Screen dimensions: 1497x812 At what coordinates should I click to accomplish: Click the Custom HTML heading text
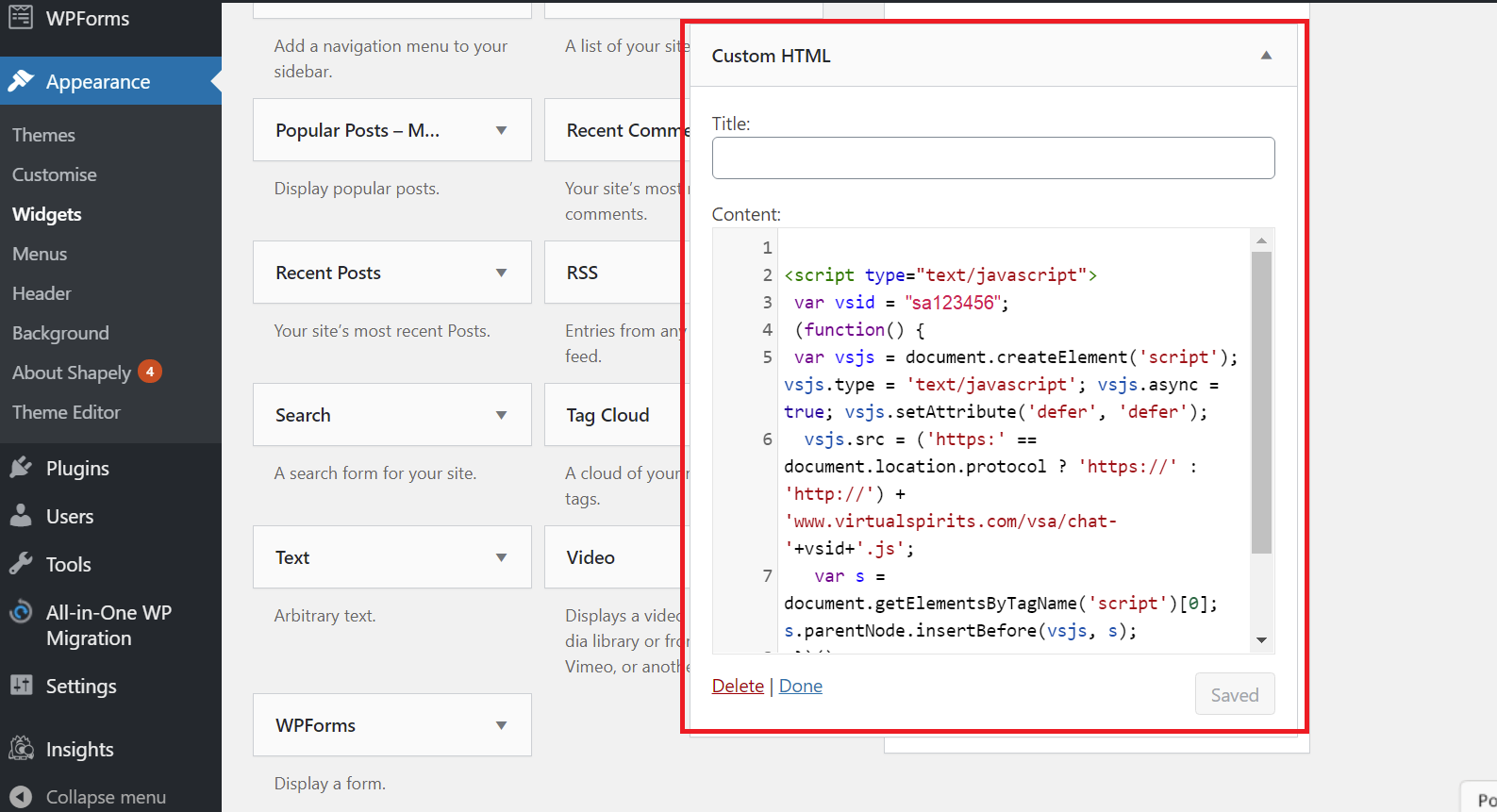pyautogui.click(x=771, y=56)
